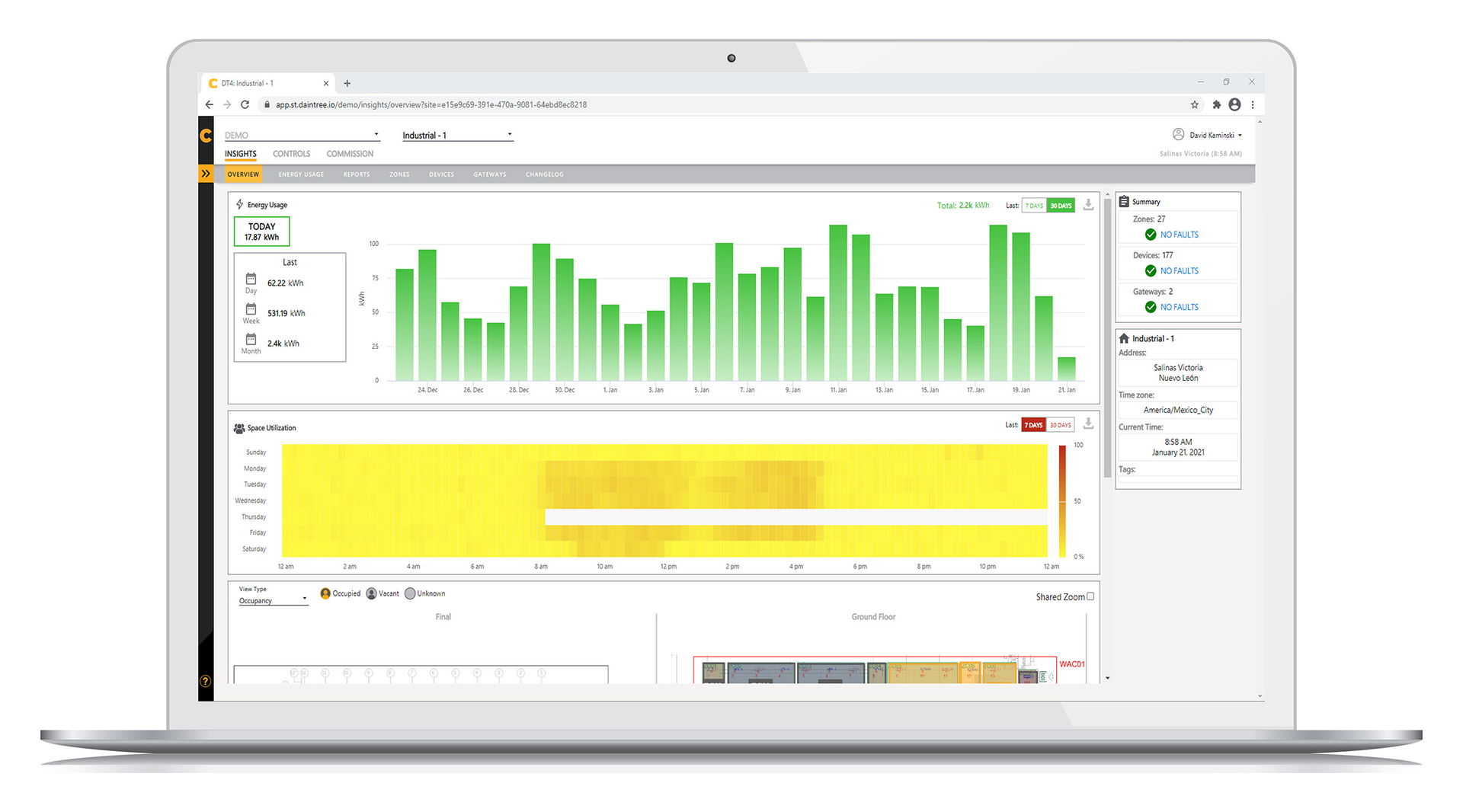Click the Space Utilization people icon

click(x=238, y=427)
